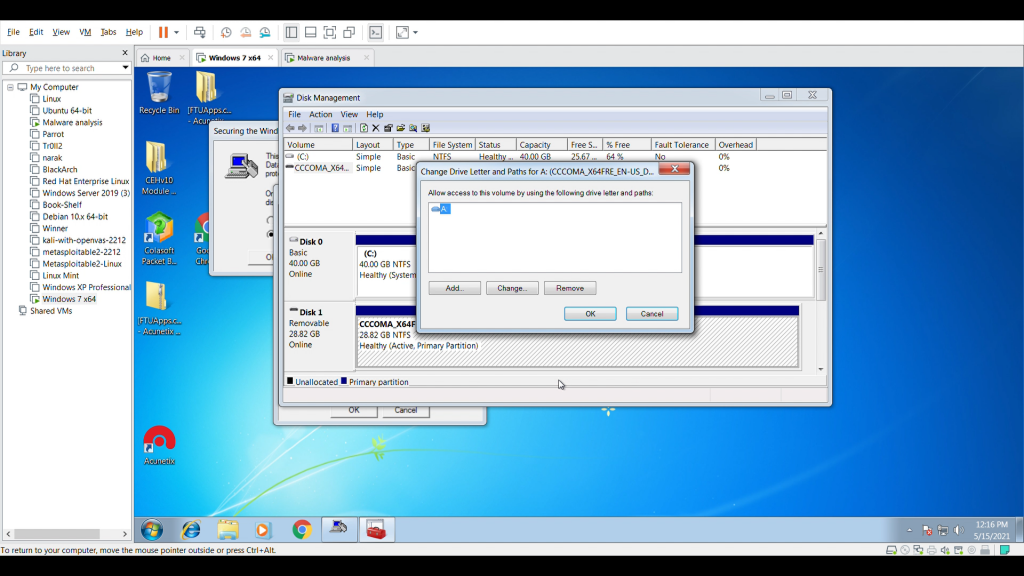The image size is (1024, 576).
Task: Pause the virtual machine with the orange pause icon
Action: pyautogui.click(x=163, y=32)
